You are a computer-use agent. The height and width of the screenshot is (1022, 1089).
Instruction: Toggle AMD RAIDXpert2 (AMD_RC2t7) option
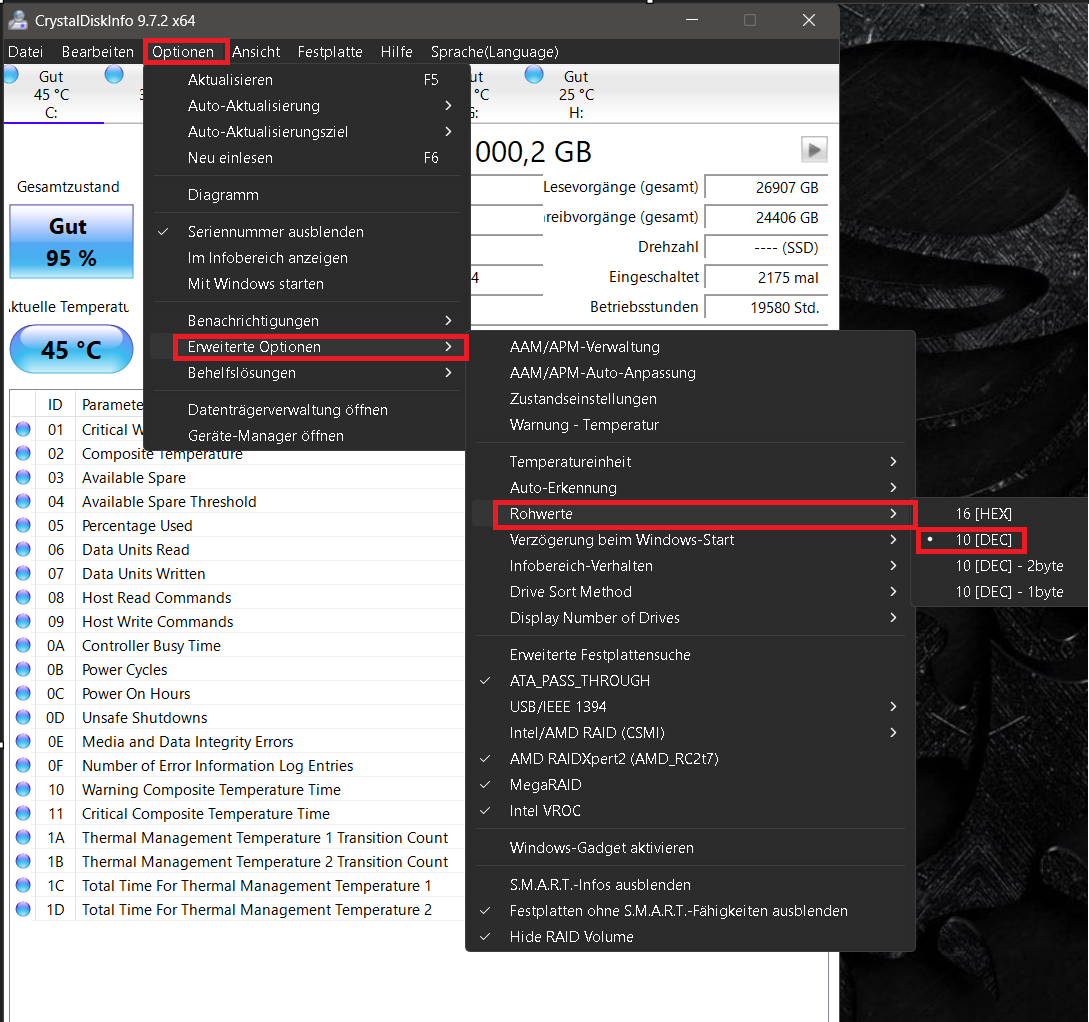click(690, 758)
